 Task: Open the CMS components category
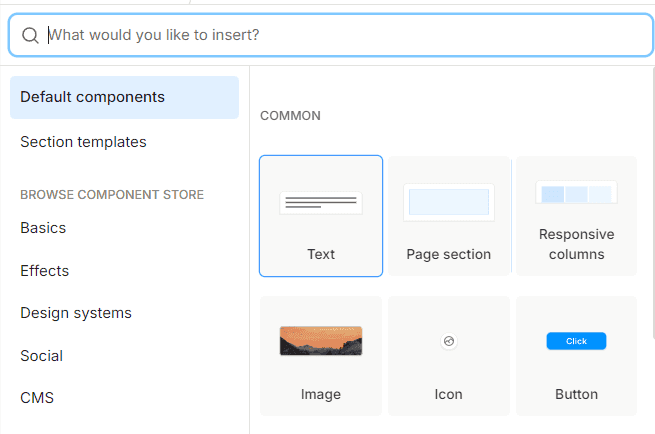coord(124,398)
